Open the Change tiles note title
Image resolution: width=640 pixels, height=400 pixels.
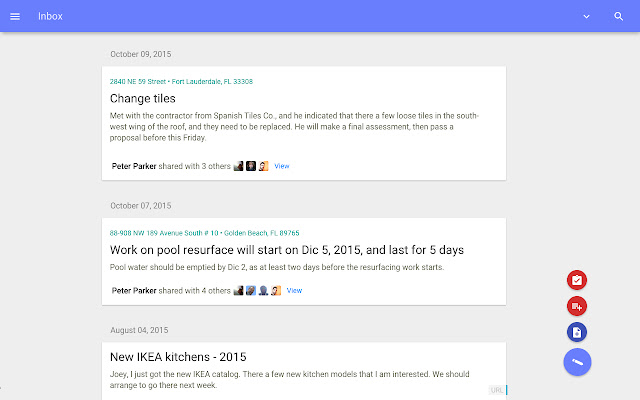143,99
